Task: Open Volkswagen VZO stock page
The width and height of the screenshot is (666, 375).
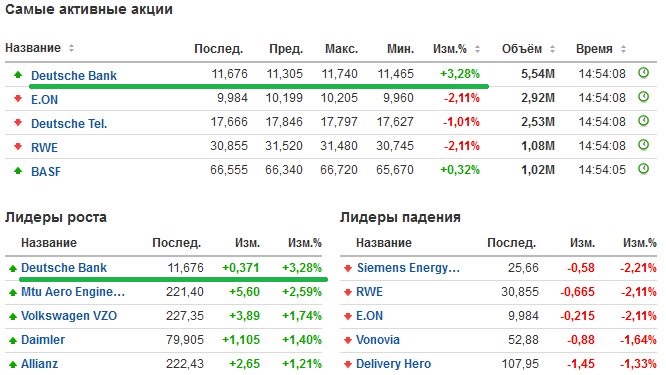Action: pyautogui.click(x=69, y=316)
